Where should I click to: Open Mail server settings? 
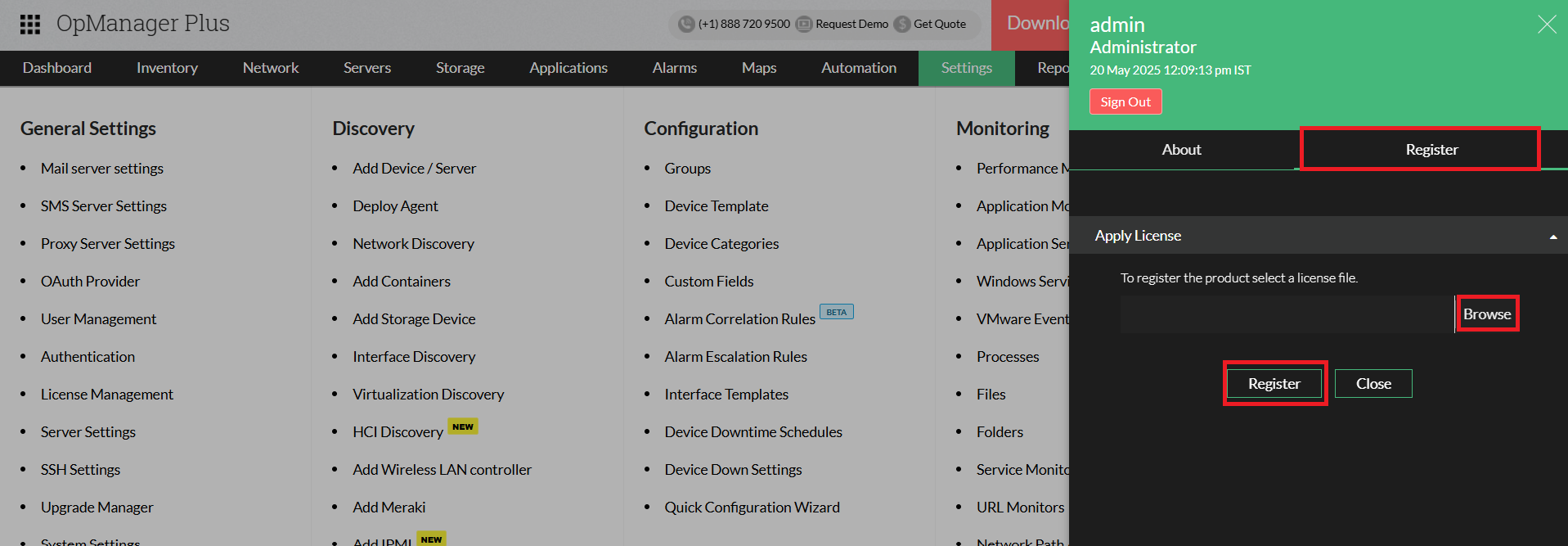(102, 169)
